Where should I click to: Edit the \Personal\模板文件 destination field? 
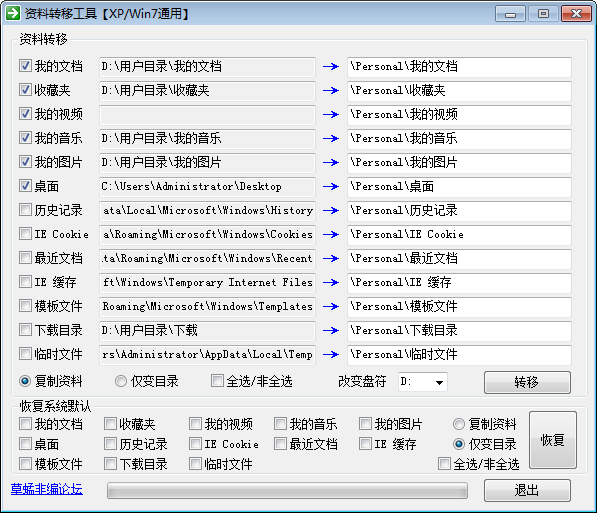(x=459, y=307)
